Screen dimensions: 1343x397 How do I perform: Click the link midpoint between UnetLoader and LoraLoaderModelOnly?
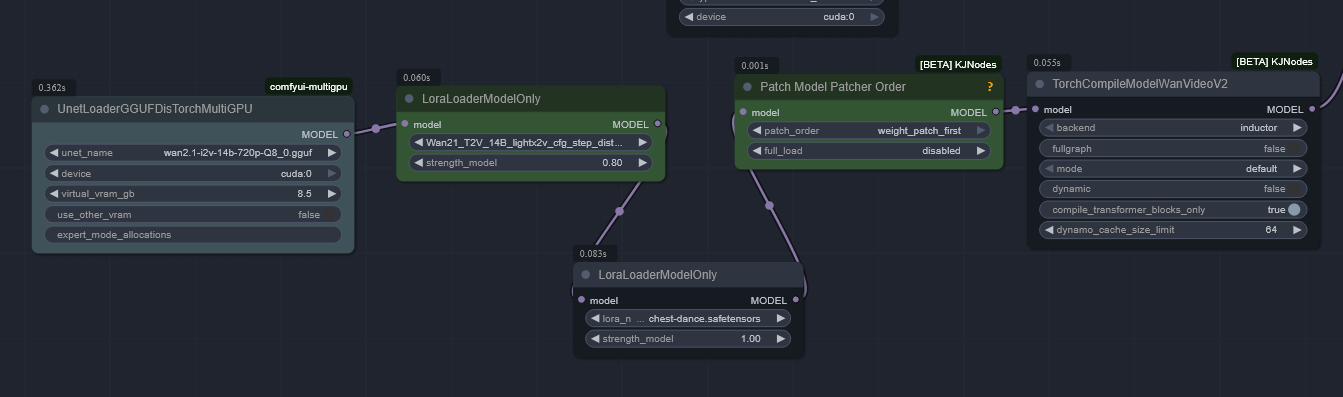375,128
